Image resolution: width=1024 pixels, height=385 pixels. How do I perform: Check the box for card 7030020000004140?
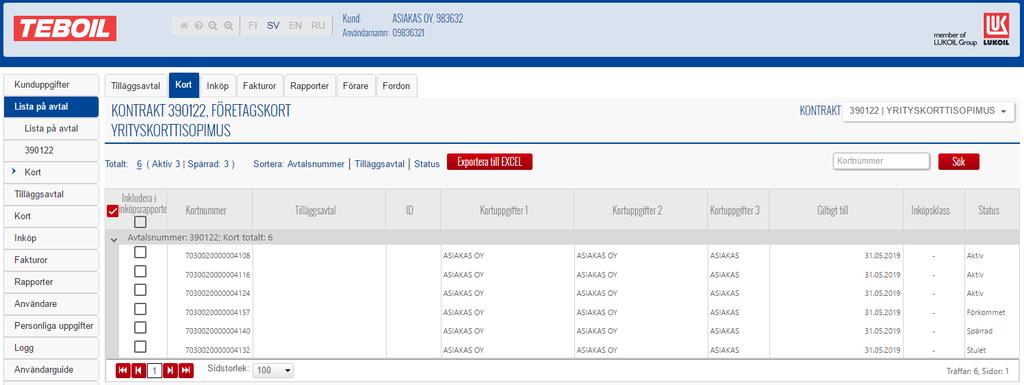[x=140, y=328]
